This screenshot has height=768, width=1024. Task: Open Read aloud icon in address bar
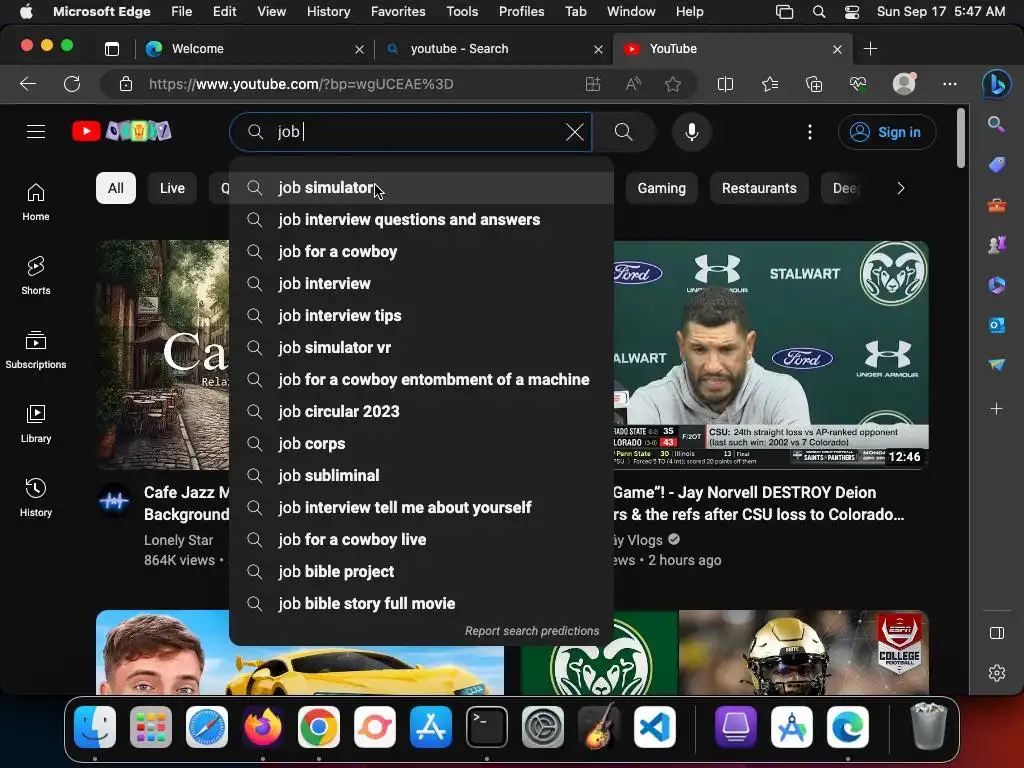[x=633, y=84]
